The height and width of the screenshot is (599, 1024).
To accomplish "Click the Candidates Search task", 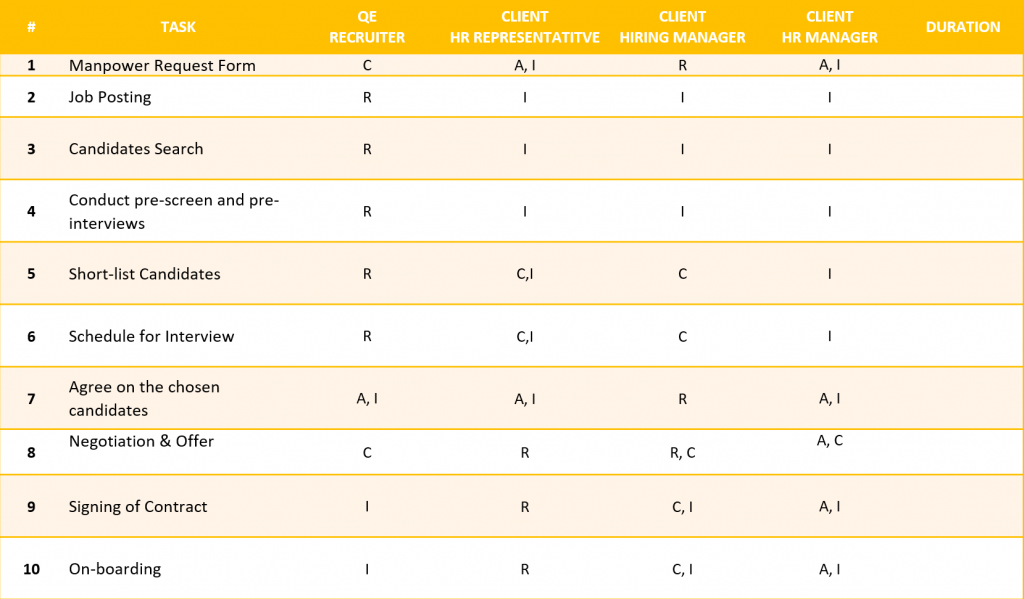I will click(x=136, y=148).
